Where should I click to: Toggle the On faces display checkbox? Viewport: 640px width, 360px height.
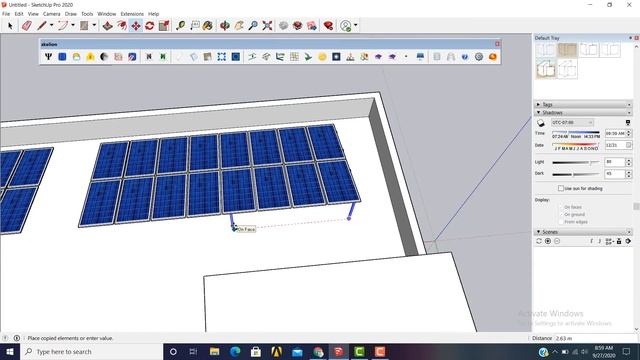(x=561, y=207)
